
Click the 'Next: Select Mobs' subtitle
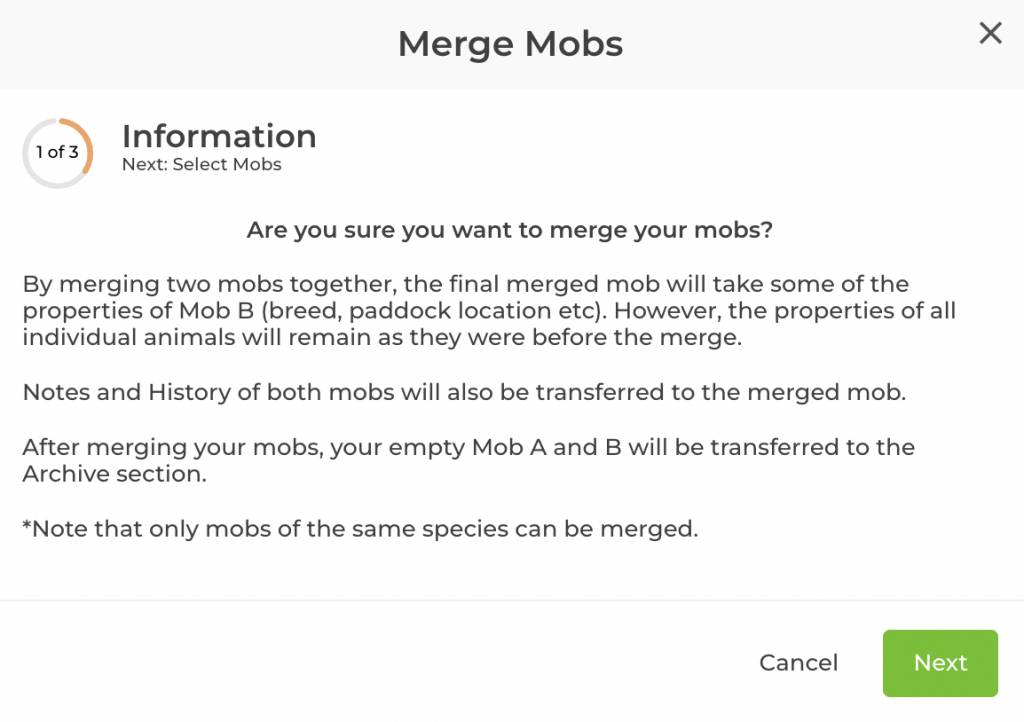coord(201,165)
